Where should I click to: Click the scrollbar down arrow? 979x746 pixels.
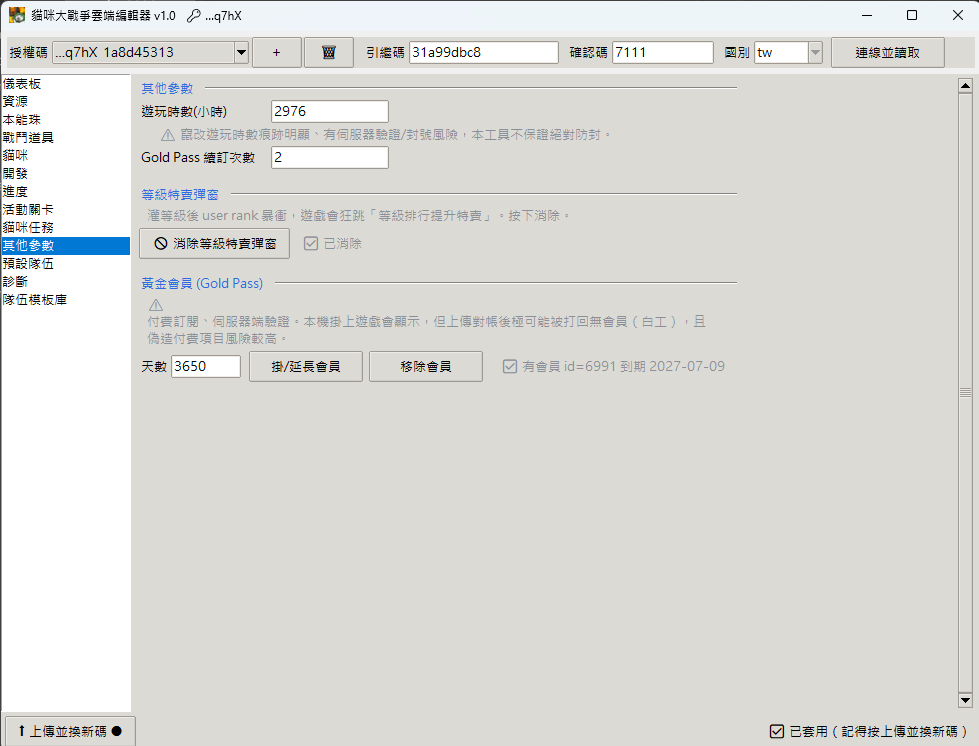click(965, 700)
